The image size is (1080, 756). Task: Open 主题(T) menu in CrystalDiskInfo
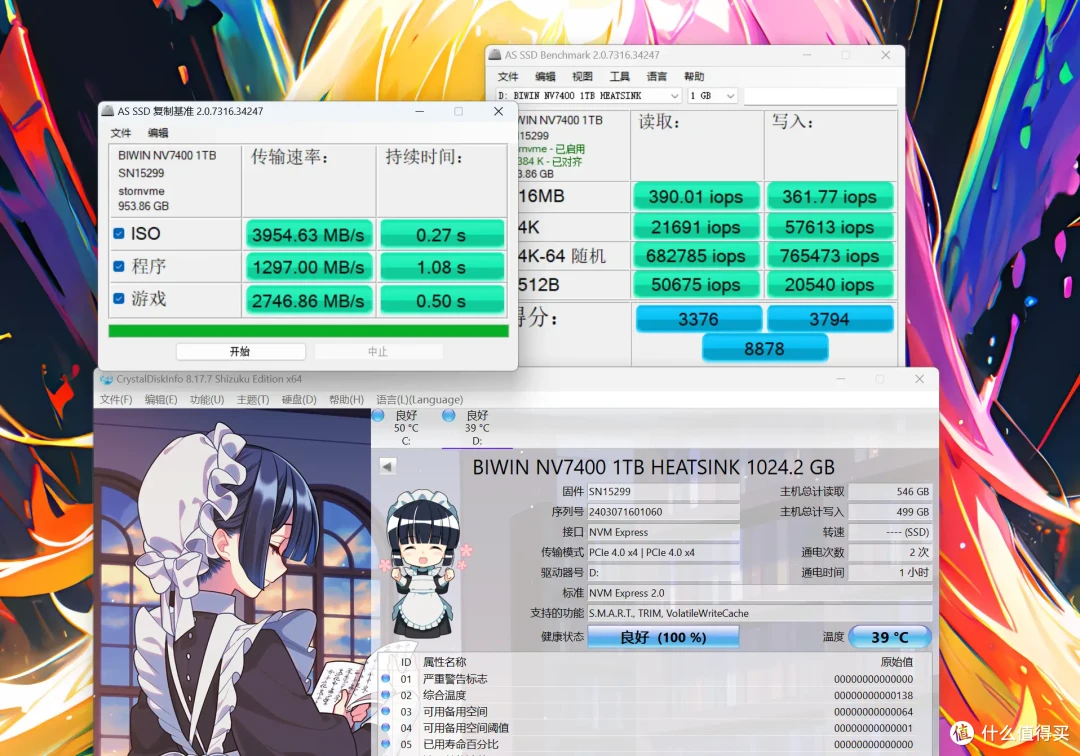point(253,399)
